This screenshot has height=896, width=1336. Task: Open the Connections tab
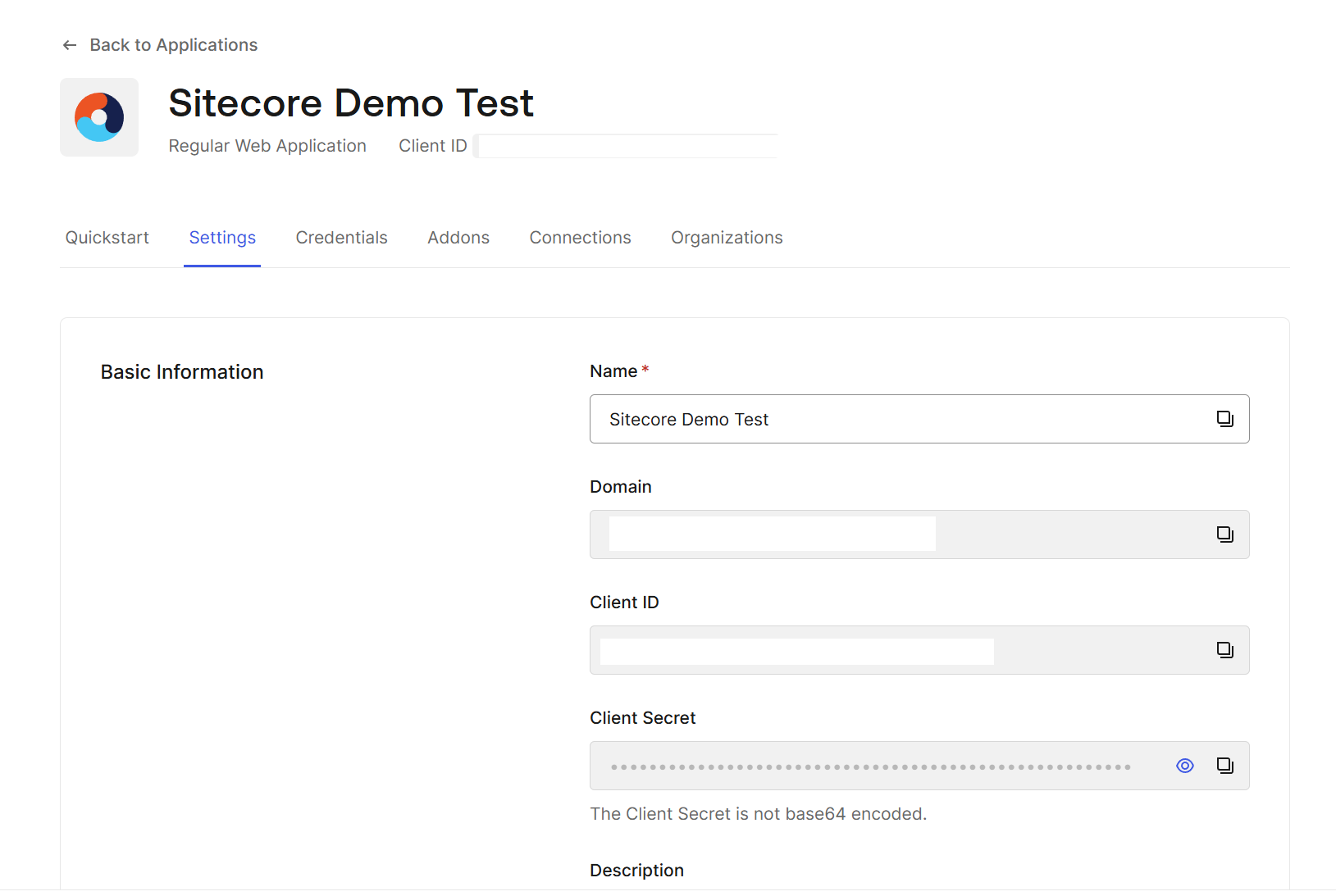[x=580, y=238]
